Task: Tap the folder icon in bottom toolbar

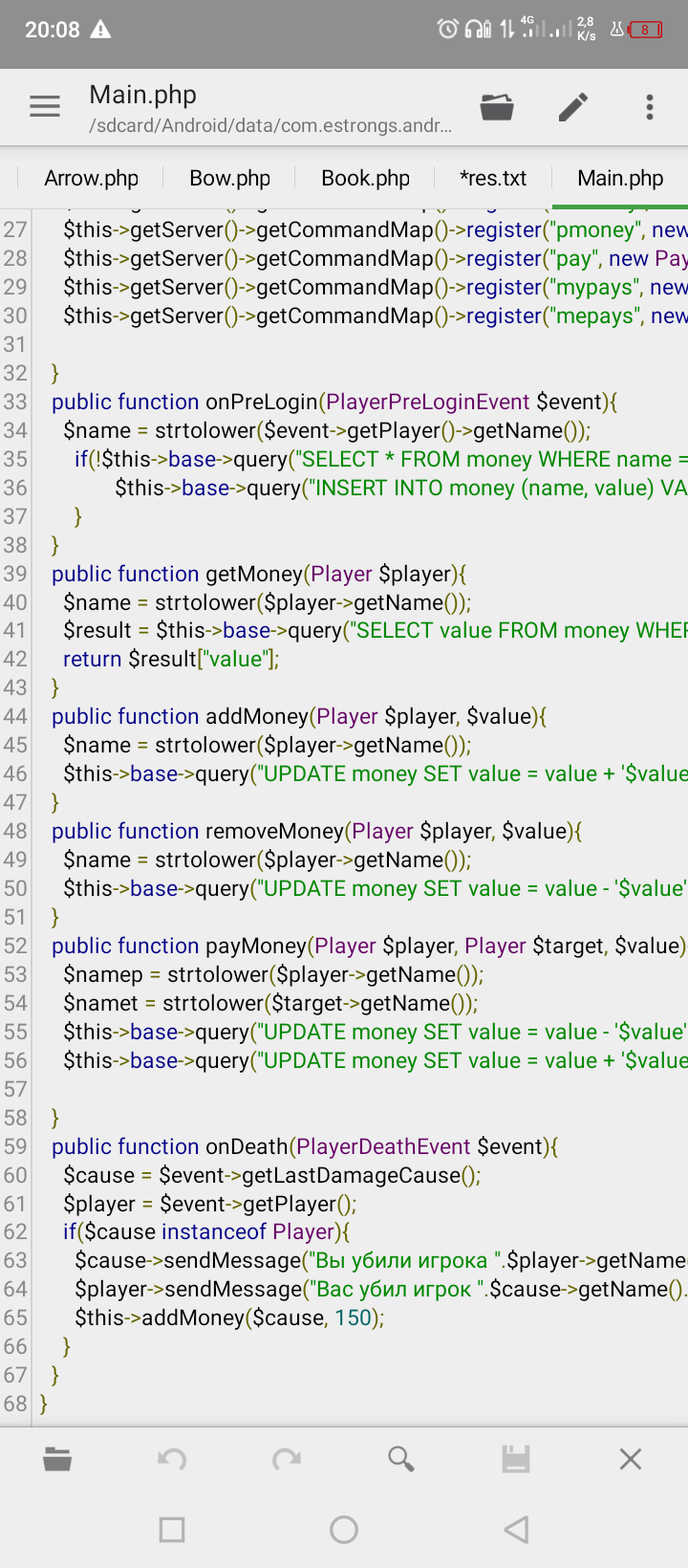Action: (57, 1459)
